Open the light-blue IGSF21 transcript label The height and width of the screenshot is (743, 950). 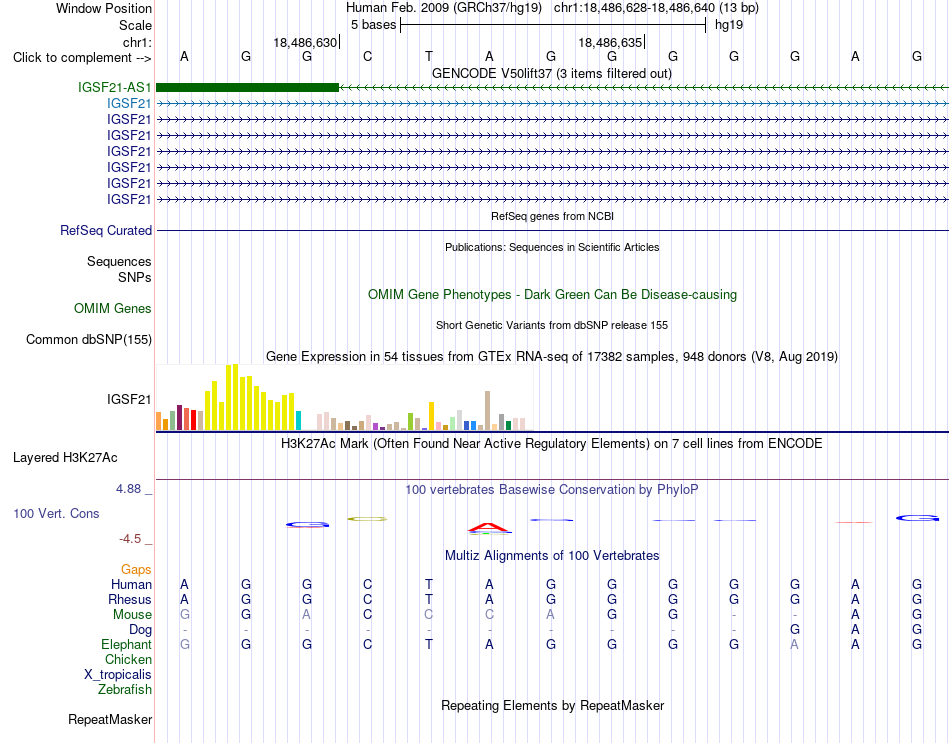pyautogui.click(x=129, y=104)
